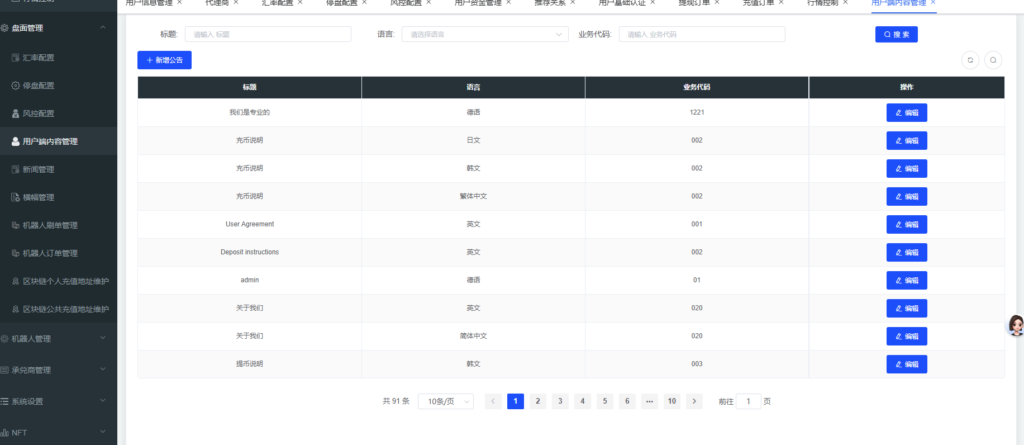Go to page 2

point(537,401)
